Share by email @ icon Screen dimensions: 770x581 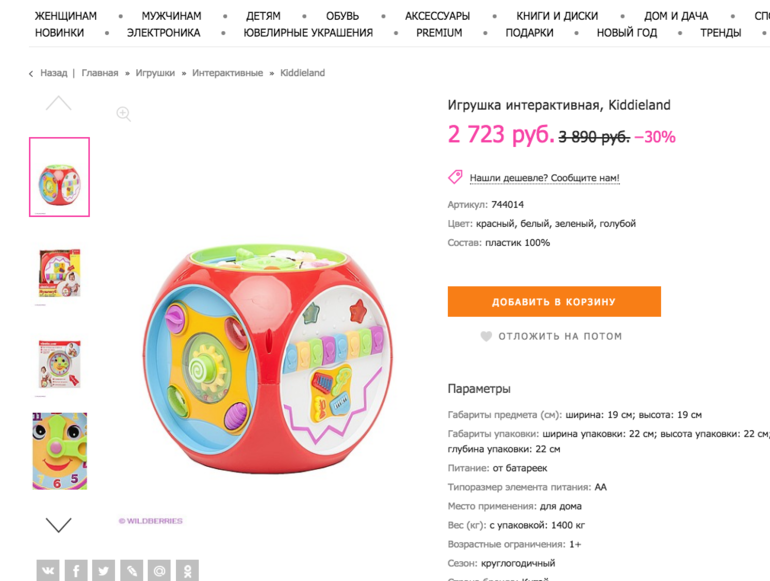[x=159, y=570]
